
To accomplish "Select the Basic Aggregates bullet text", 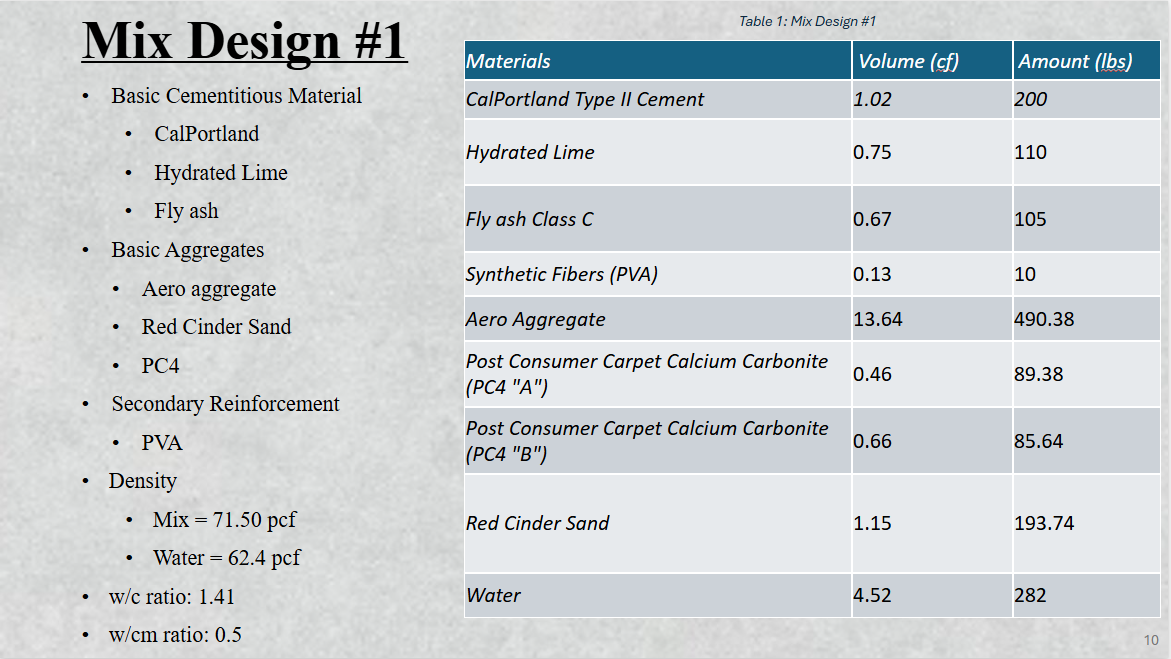I will (187, 250).
